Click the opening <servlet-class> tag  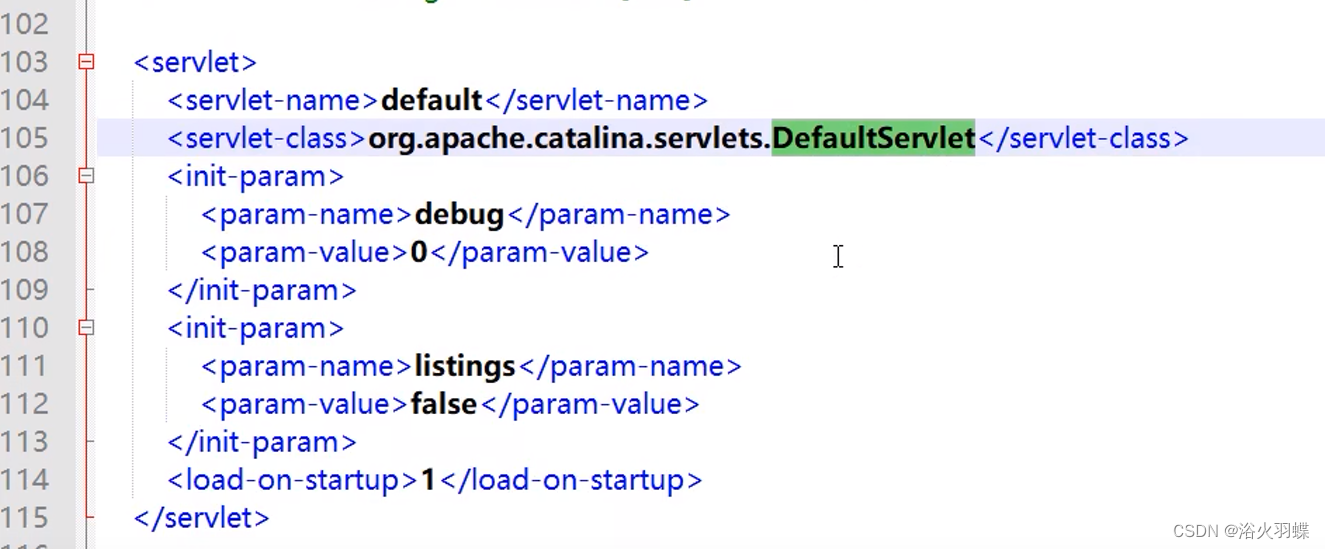(268, 138)
